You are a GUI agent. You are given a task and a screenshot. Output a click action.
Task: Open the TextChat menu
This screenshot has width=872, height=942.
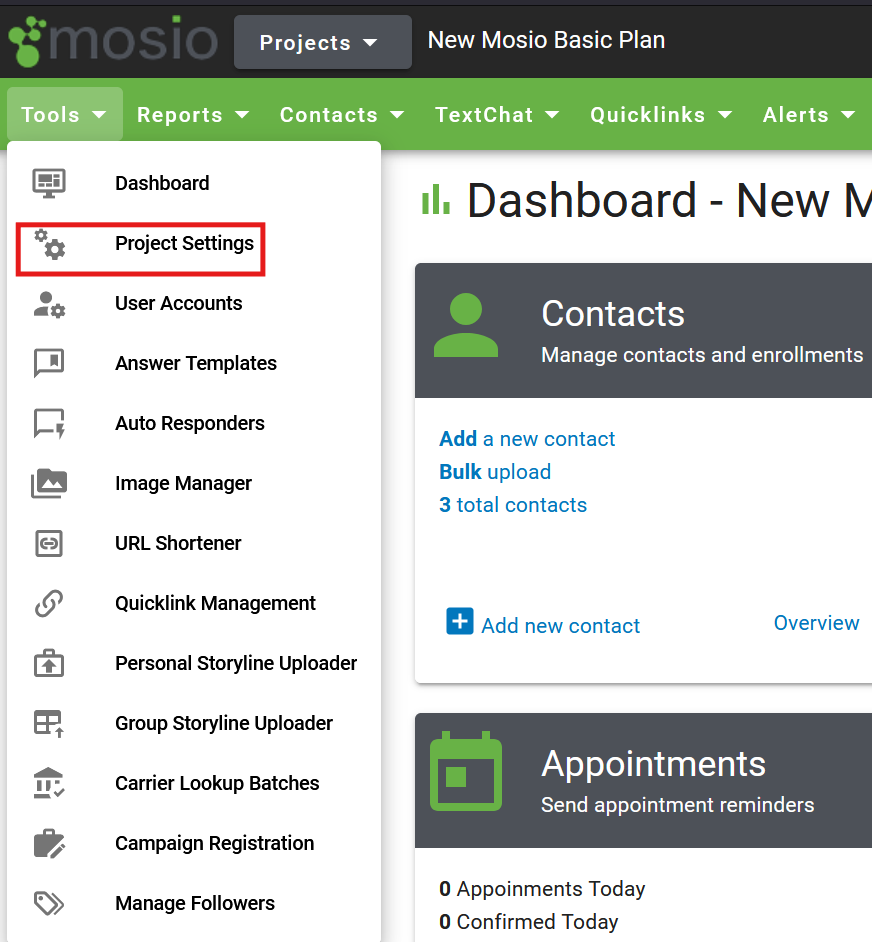point(497,114)
